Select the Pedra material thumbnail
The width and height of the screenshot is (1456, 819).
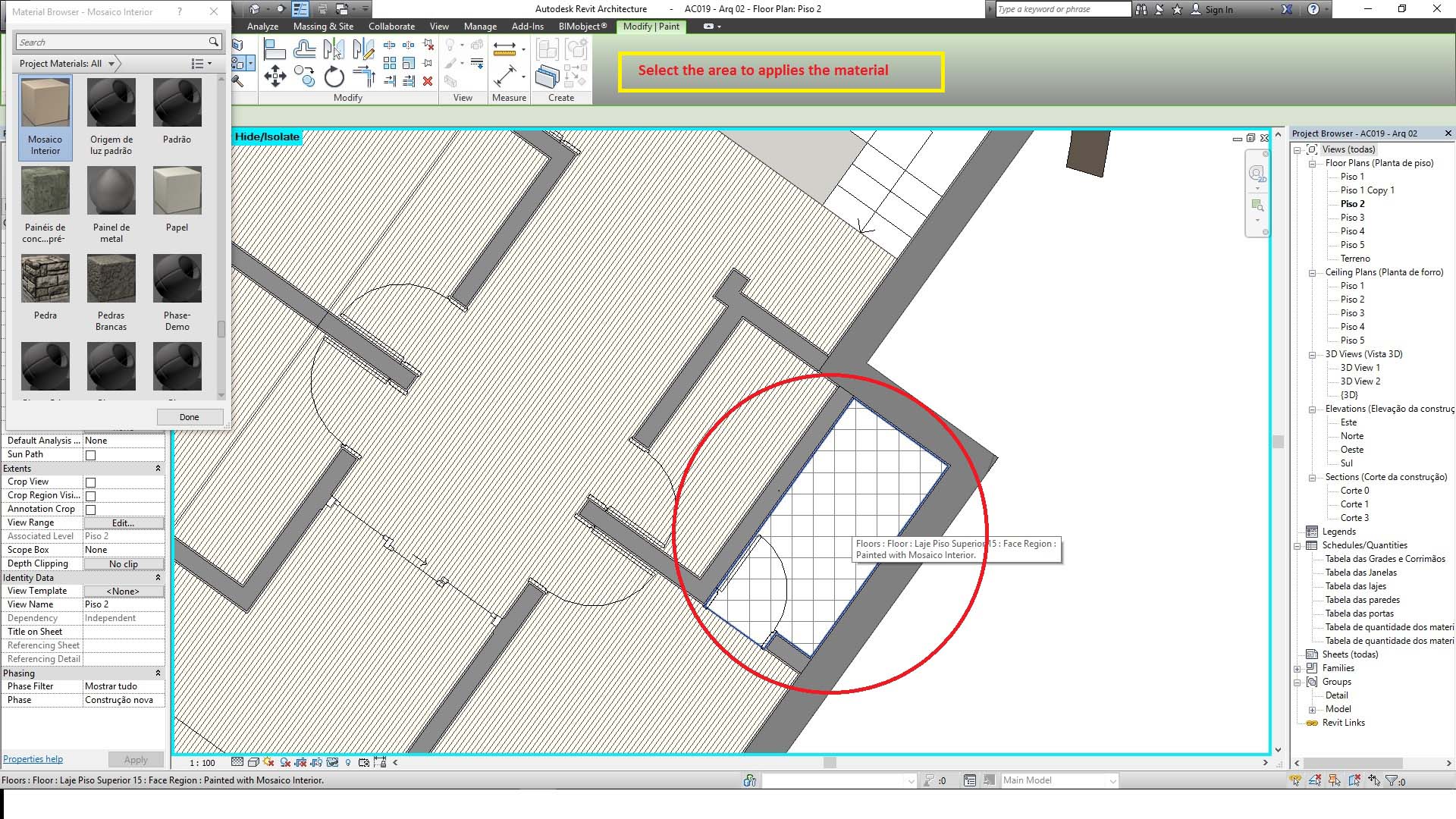coord(45,280)
